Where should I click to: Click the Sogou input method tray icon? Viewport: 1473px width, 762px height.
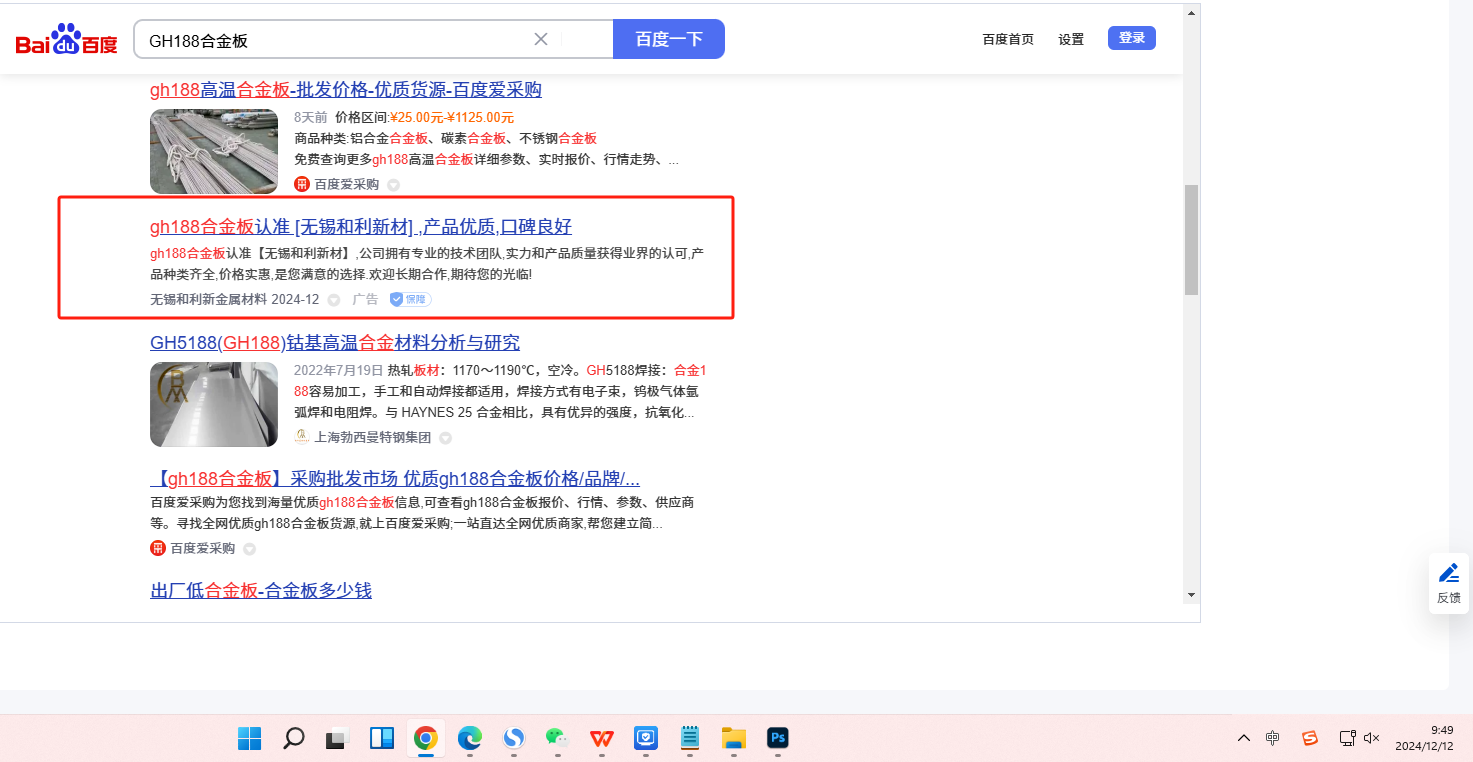(1309, 738)
